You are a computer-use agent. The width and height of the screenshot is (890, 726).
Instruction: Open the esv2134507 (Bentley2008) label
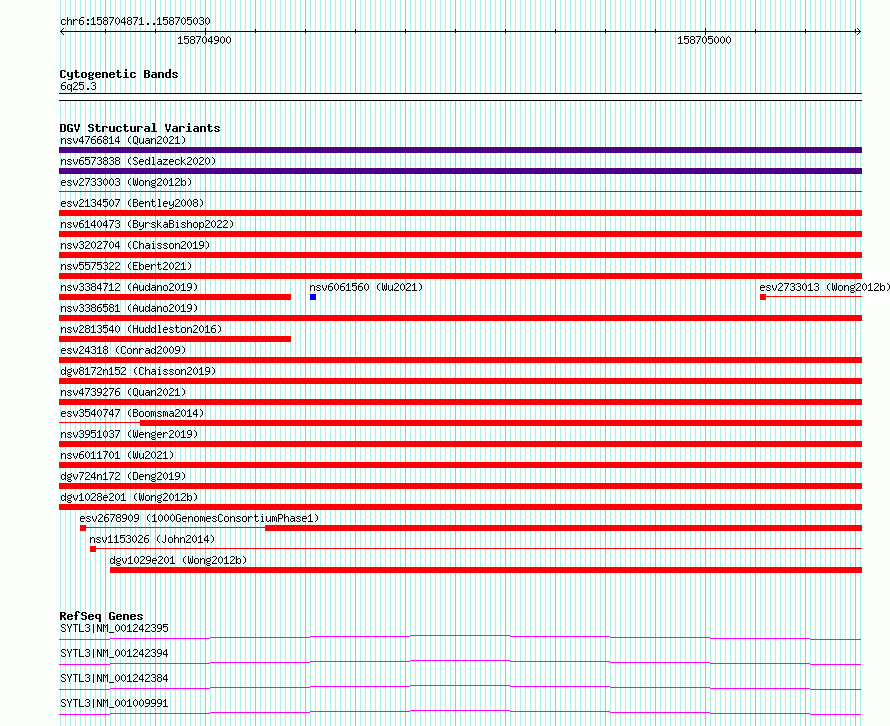(x=132, y=203)
